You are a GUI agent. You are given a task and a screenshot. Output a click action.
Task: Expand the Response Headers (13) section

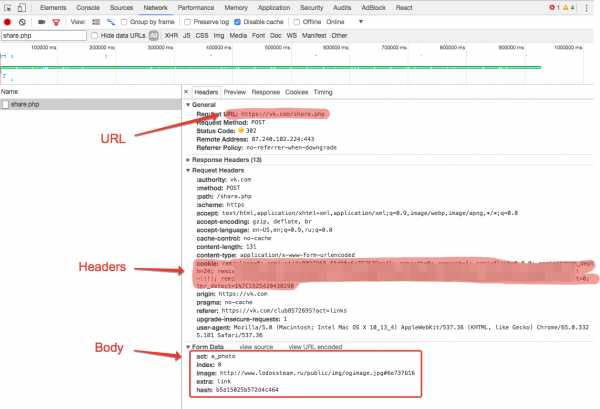[x=188, y=160]
